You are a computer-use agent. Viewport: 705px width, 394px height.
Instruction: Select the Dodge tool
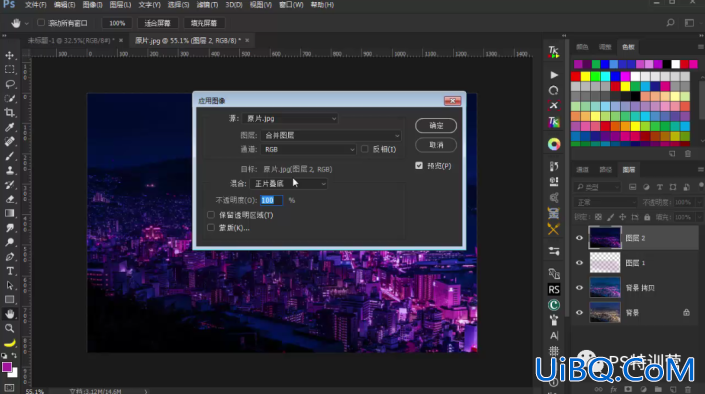pos(9,242)
